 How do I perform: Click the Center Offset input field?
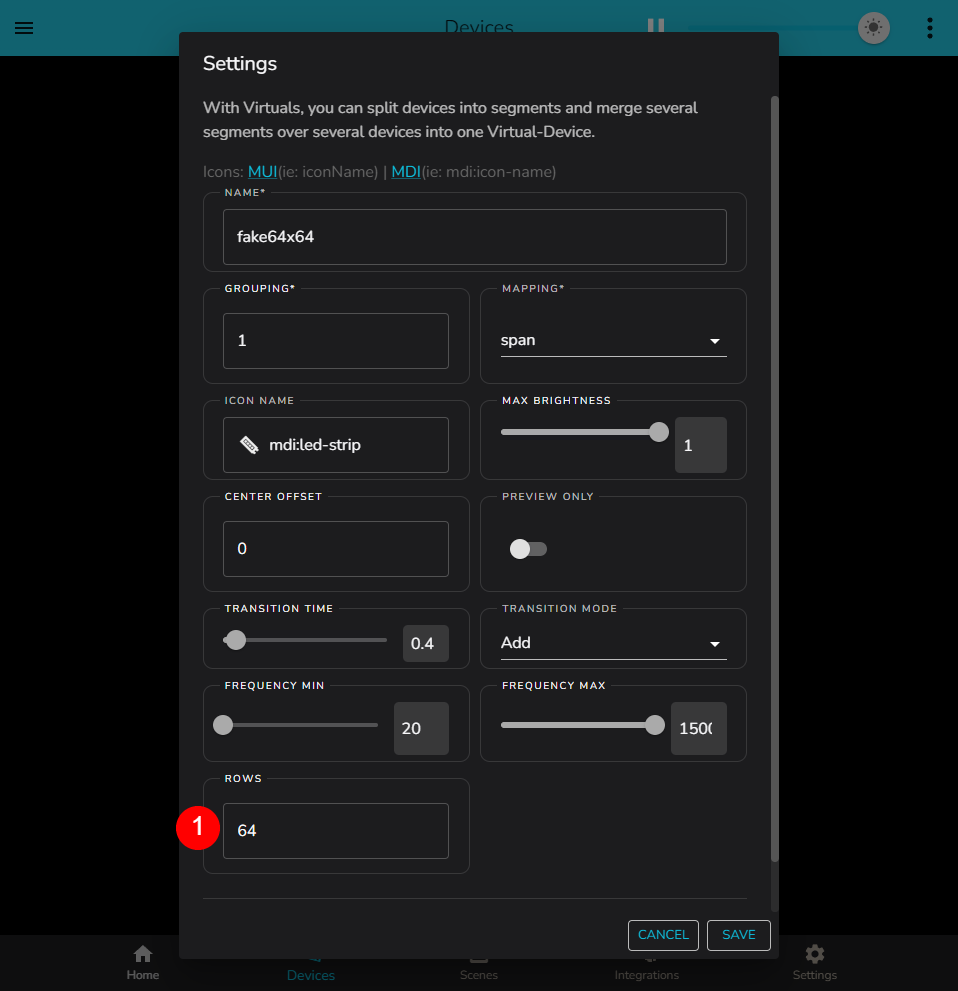pos(336,549)
